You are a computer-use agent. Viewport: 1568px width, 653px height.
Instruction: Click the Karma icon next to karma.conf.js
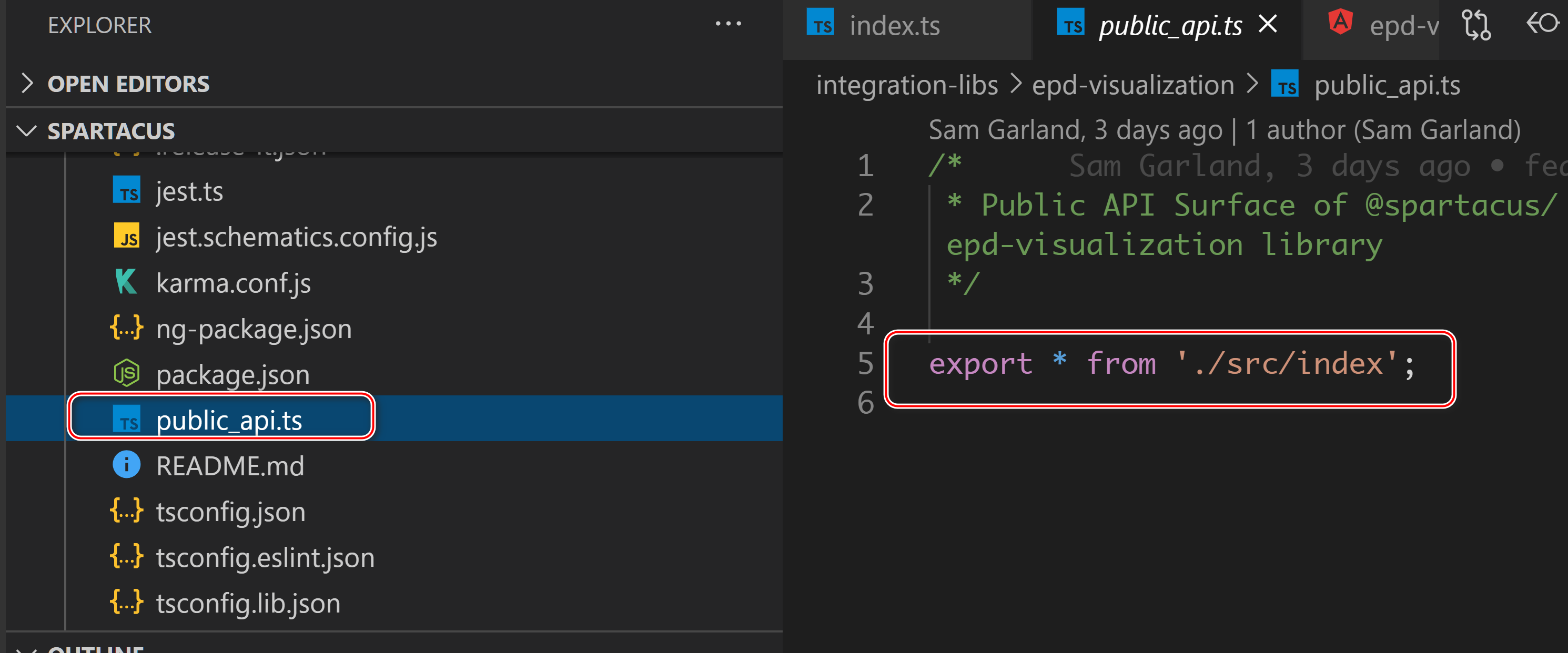pos(127,282)
